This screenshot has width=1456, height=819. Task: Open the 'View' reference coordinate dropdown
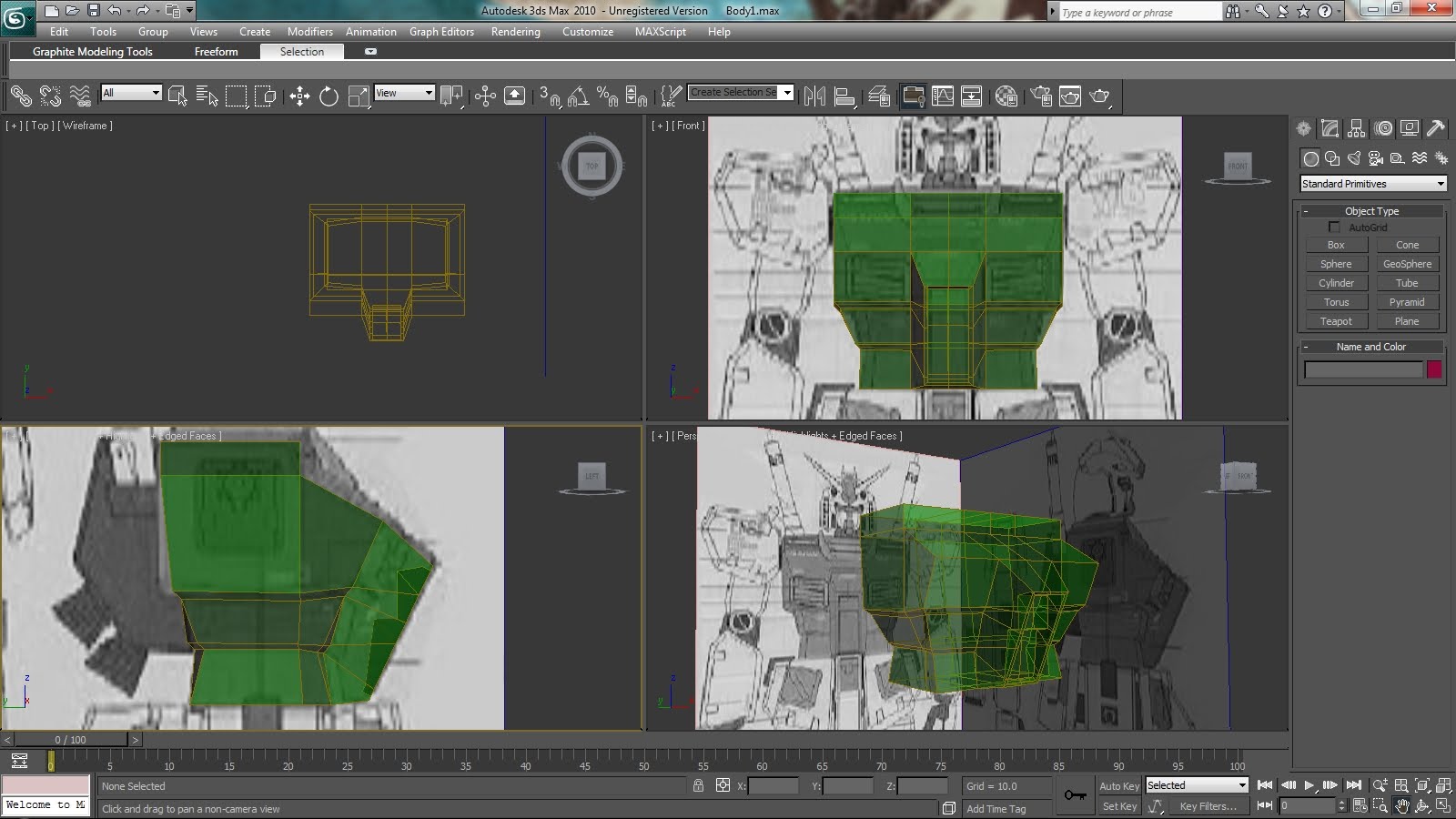pos(404,93)
